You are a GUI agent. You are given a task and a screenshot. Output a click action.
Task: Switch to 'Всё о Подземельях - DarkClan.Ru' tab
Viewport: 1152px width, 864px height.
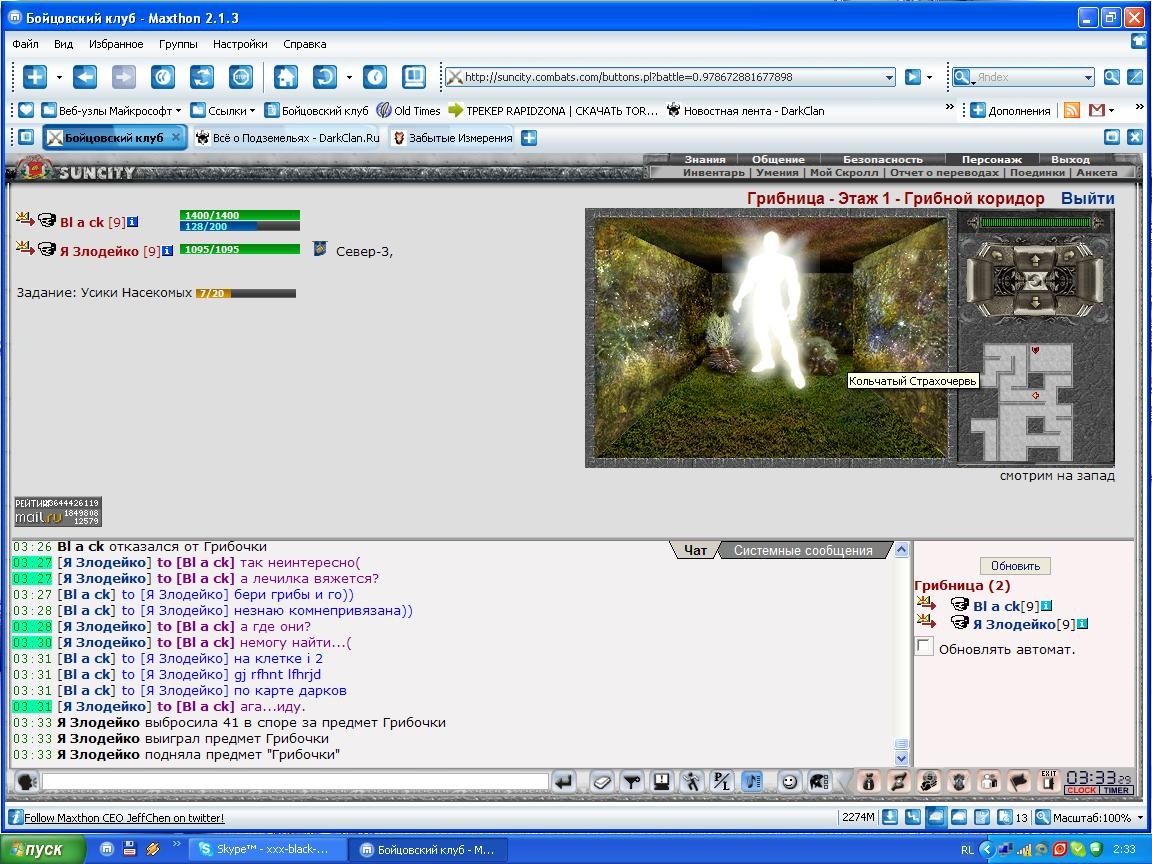point(287,137)
